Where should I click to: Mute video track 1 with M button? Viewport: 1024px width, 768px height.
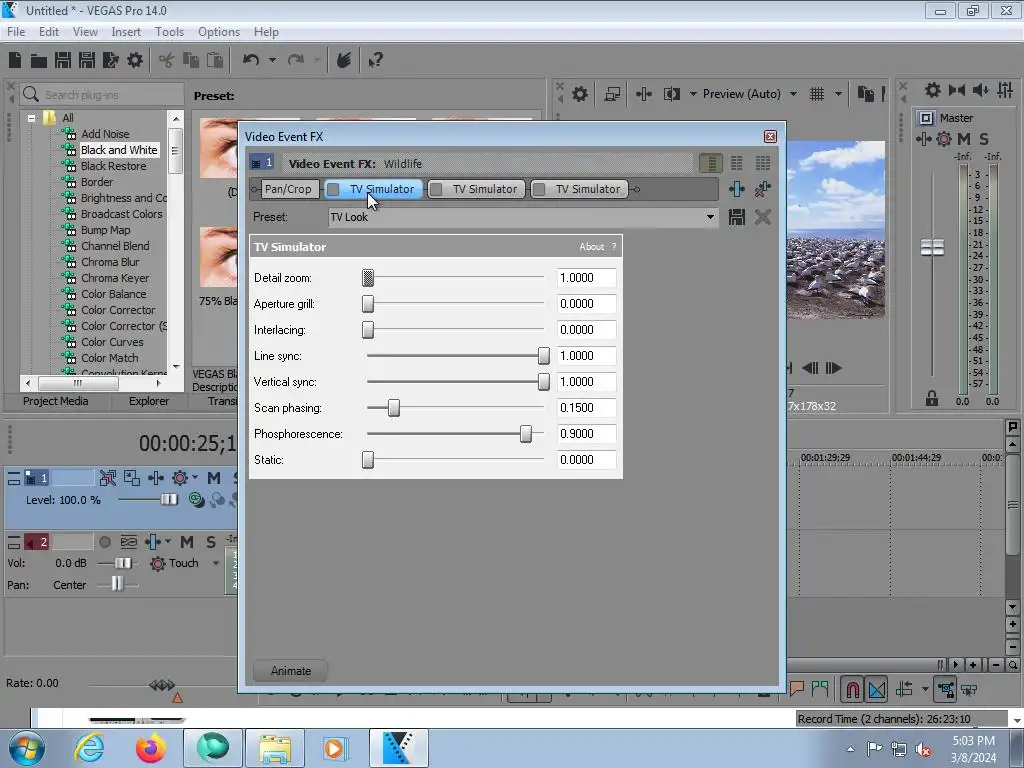[214, 478]
